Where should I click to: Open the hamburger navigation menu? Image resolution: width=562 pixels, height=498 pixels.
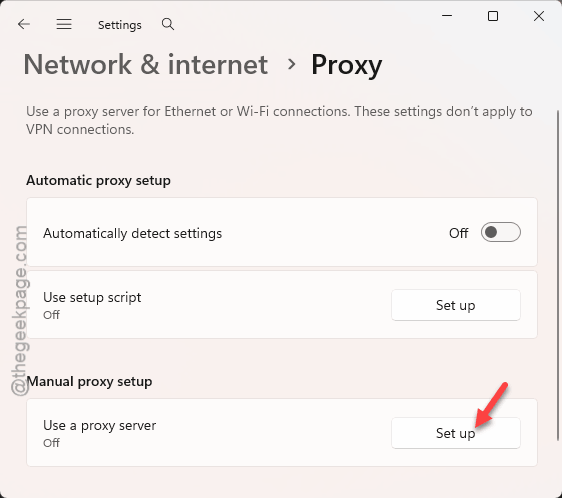click(x=64, y=24)
